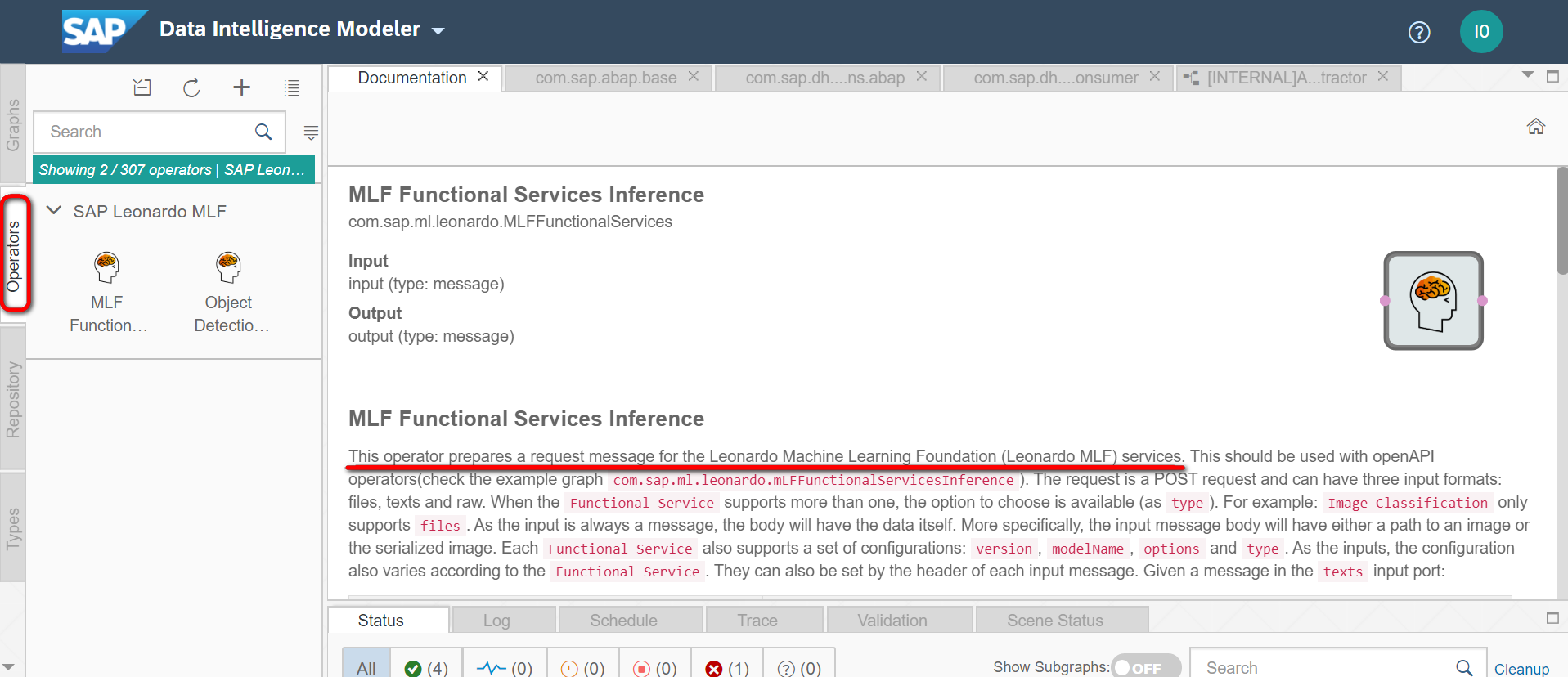This screenshot has width=1568, height=677.
Task: Toggle Show Subgraphs switch
Action: coord(1146,667)
